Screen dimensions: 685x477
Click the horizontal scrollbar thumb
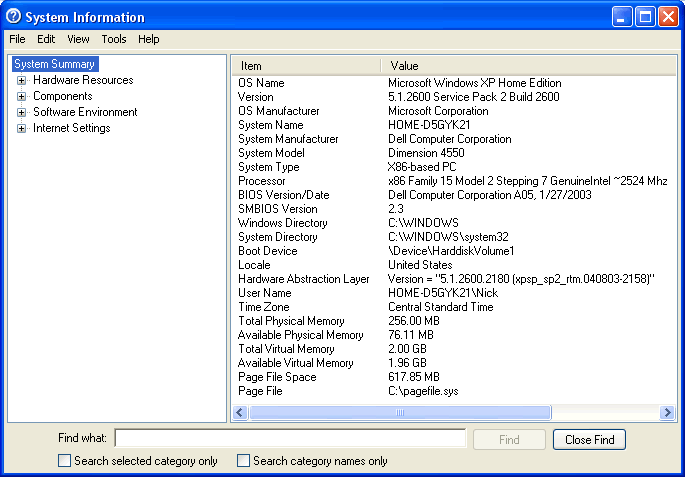click(400, 412)
